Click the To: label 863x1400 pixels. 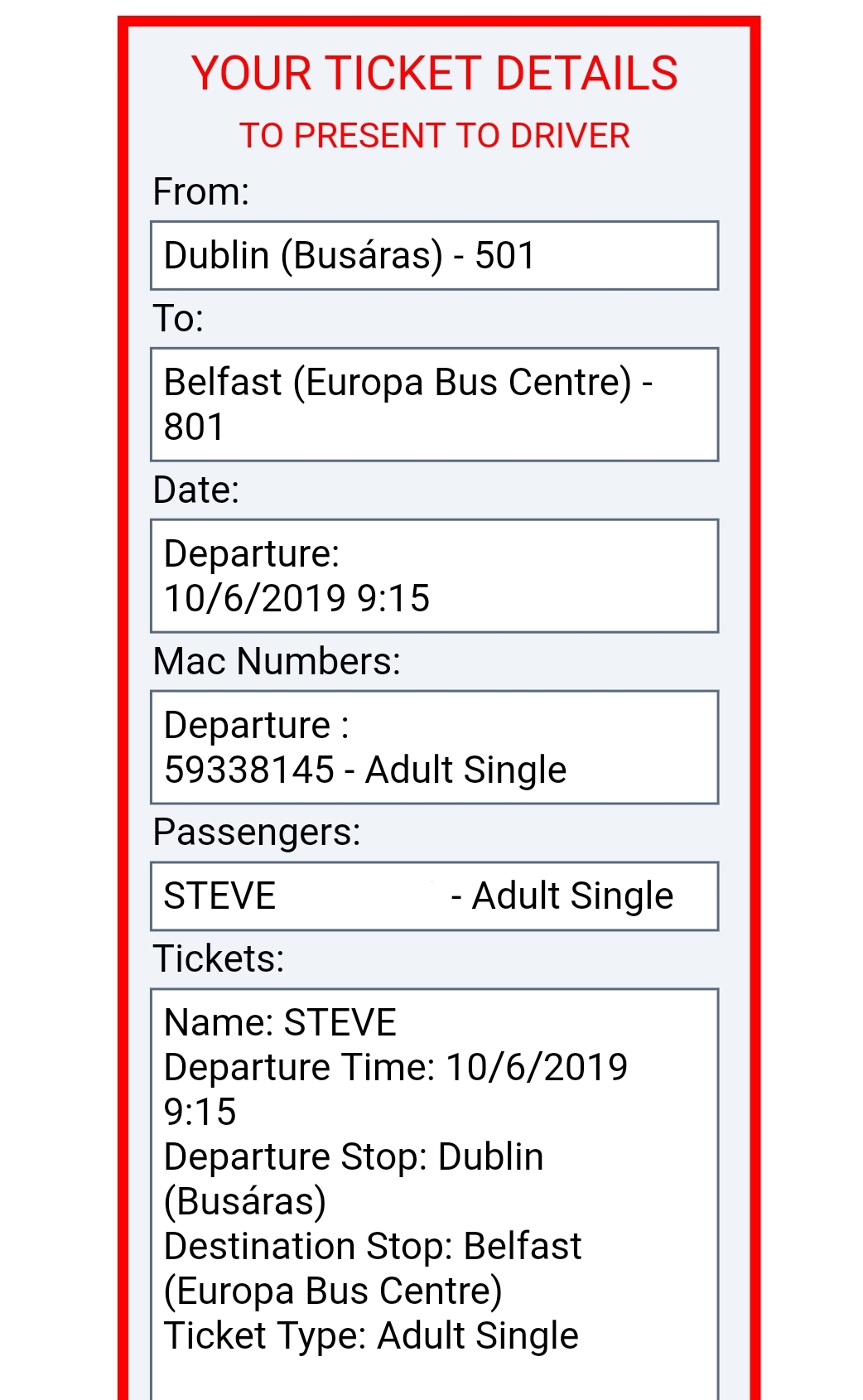(x=178, y=319)
